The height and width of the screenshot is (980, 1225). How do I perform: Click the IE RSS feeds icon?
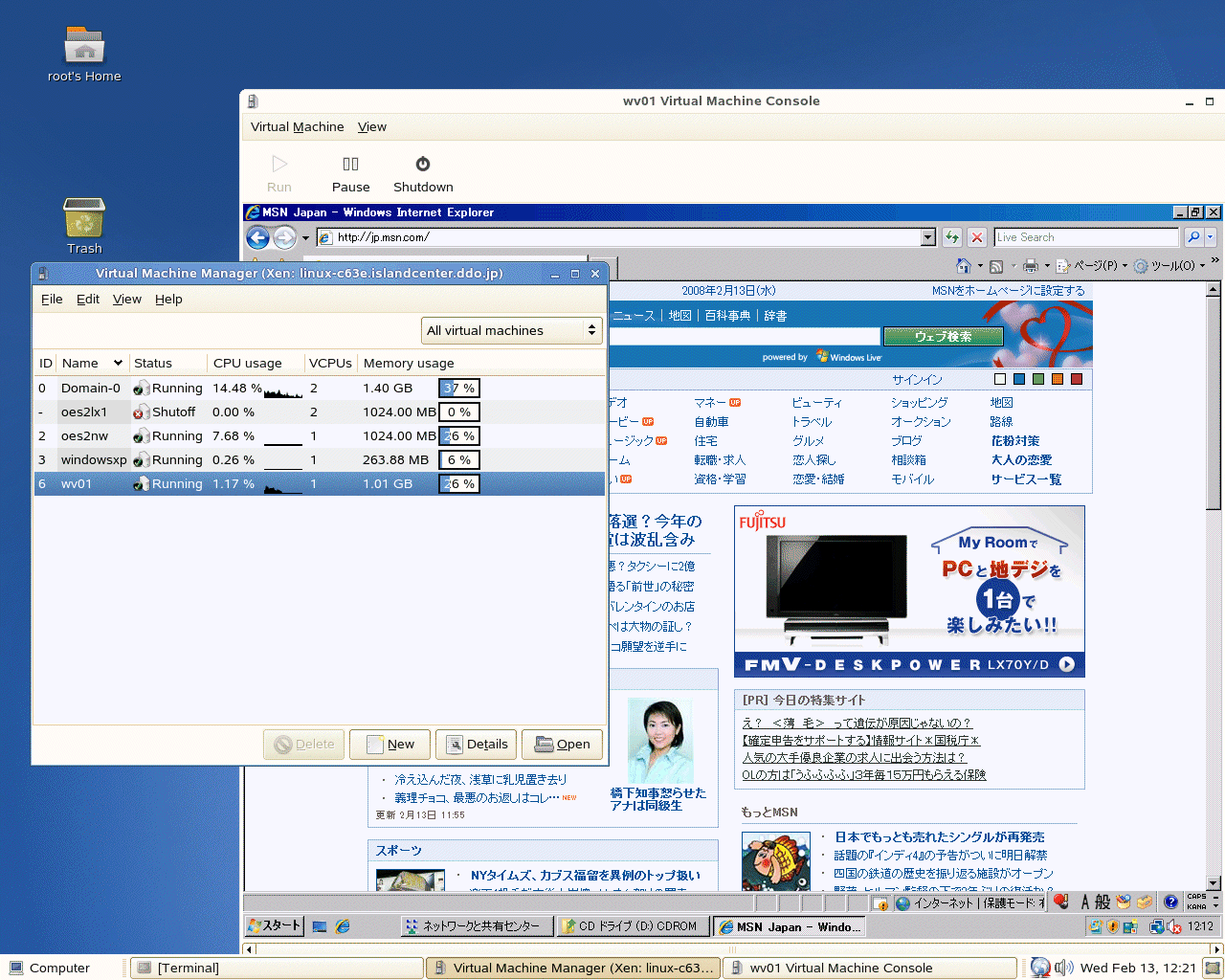[x=996, y=266]
